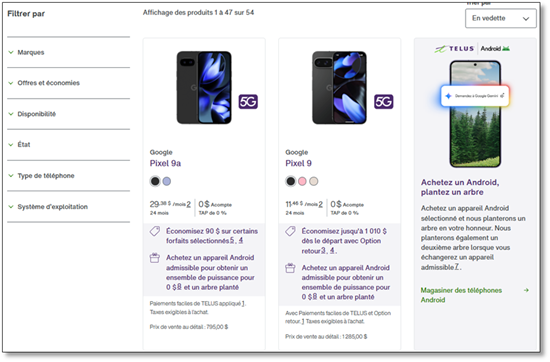Viewport: 550px width, 362px height.
Task: Expand the Offres et économies filter
Action: point(68,83)
